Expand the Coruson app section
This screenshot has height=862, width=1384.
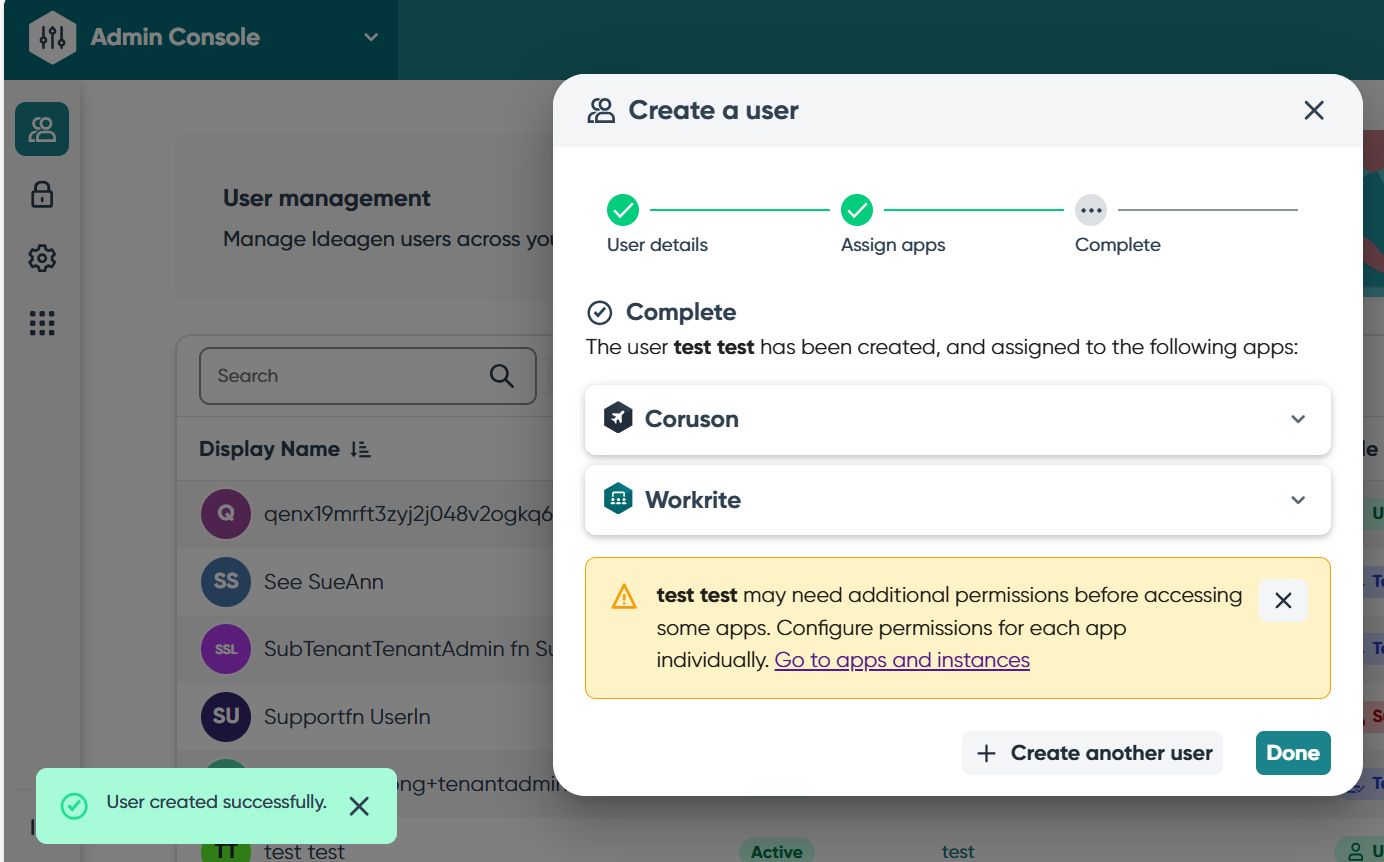1298,419
